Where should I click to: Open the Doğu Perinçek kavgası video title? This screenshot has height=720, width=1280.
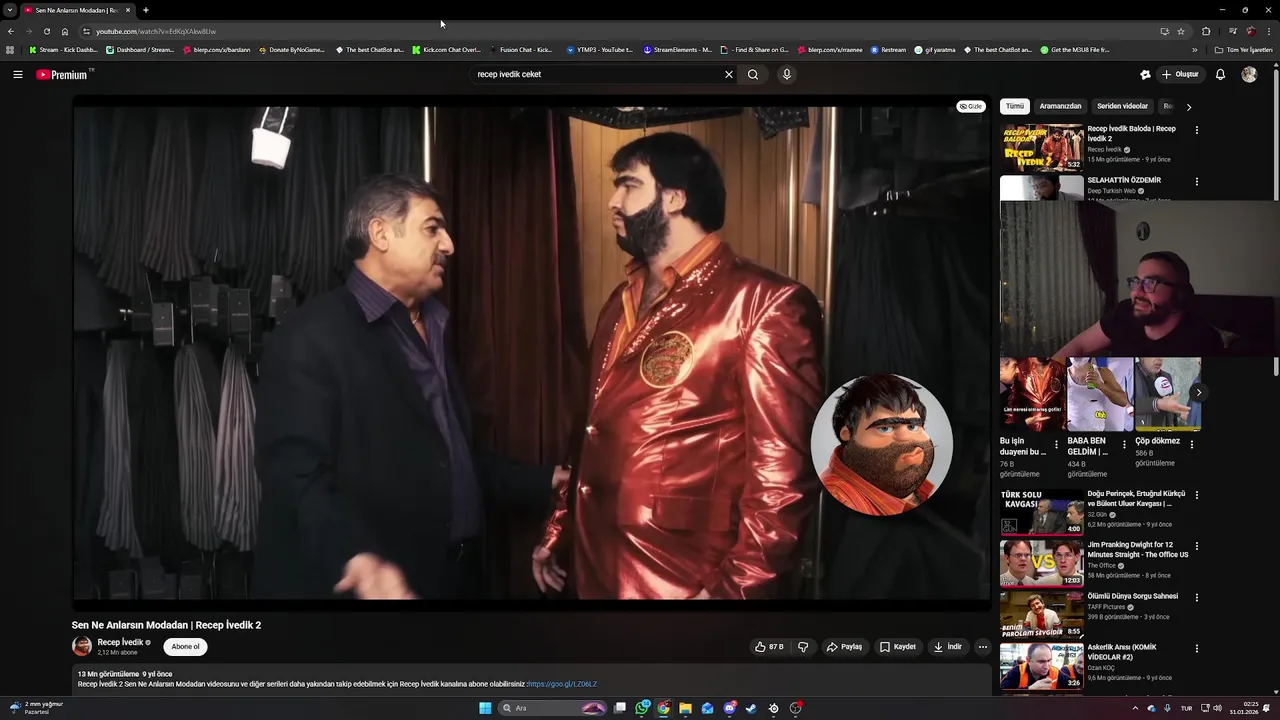[1136, 498]
